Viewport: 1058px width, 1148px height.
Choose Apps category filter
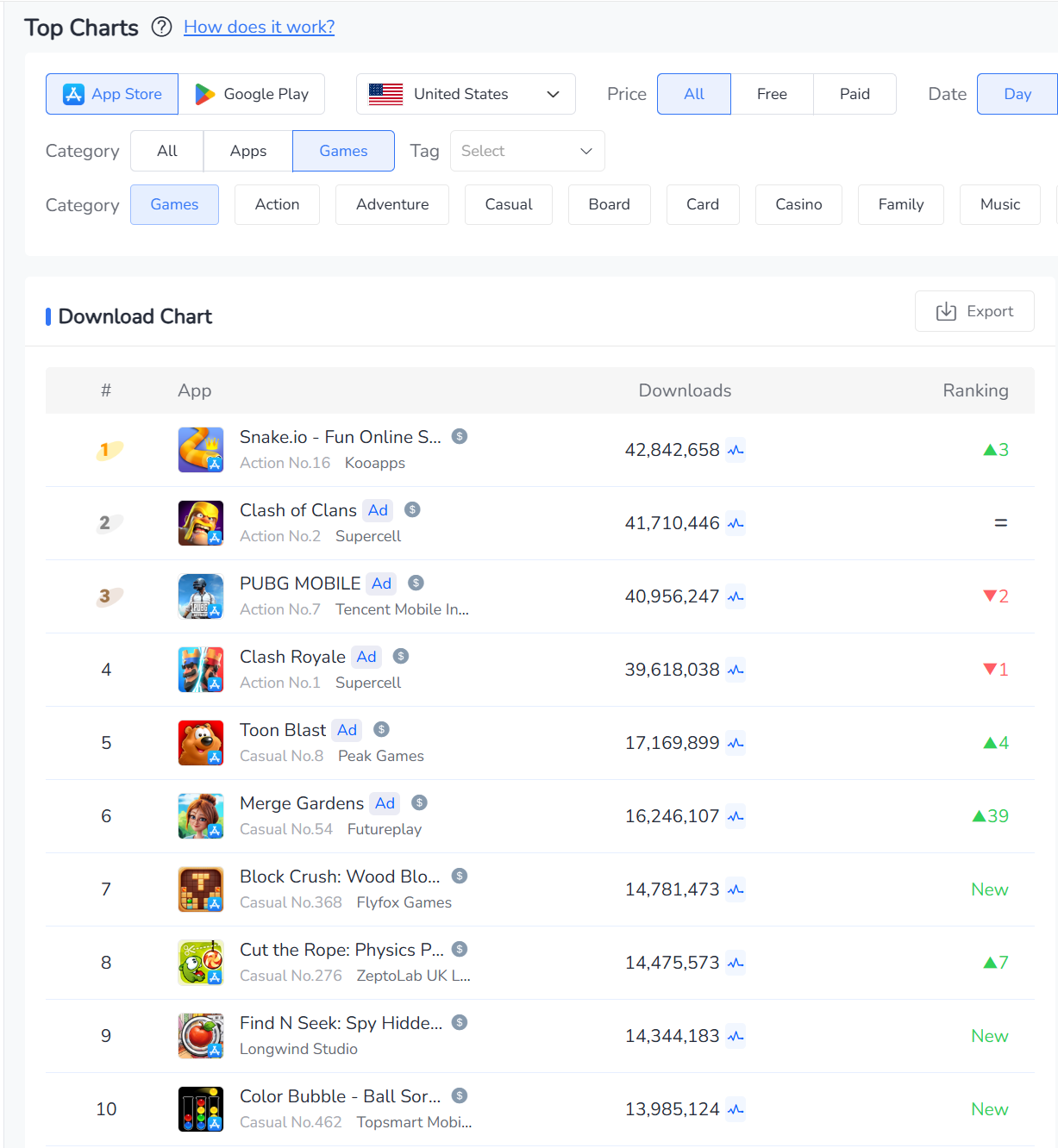pos(248,151)
